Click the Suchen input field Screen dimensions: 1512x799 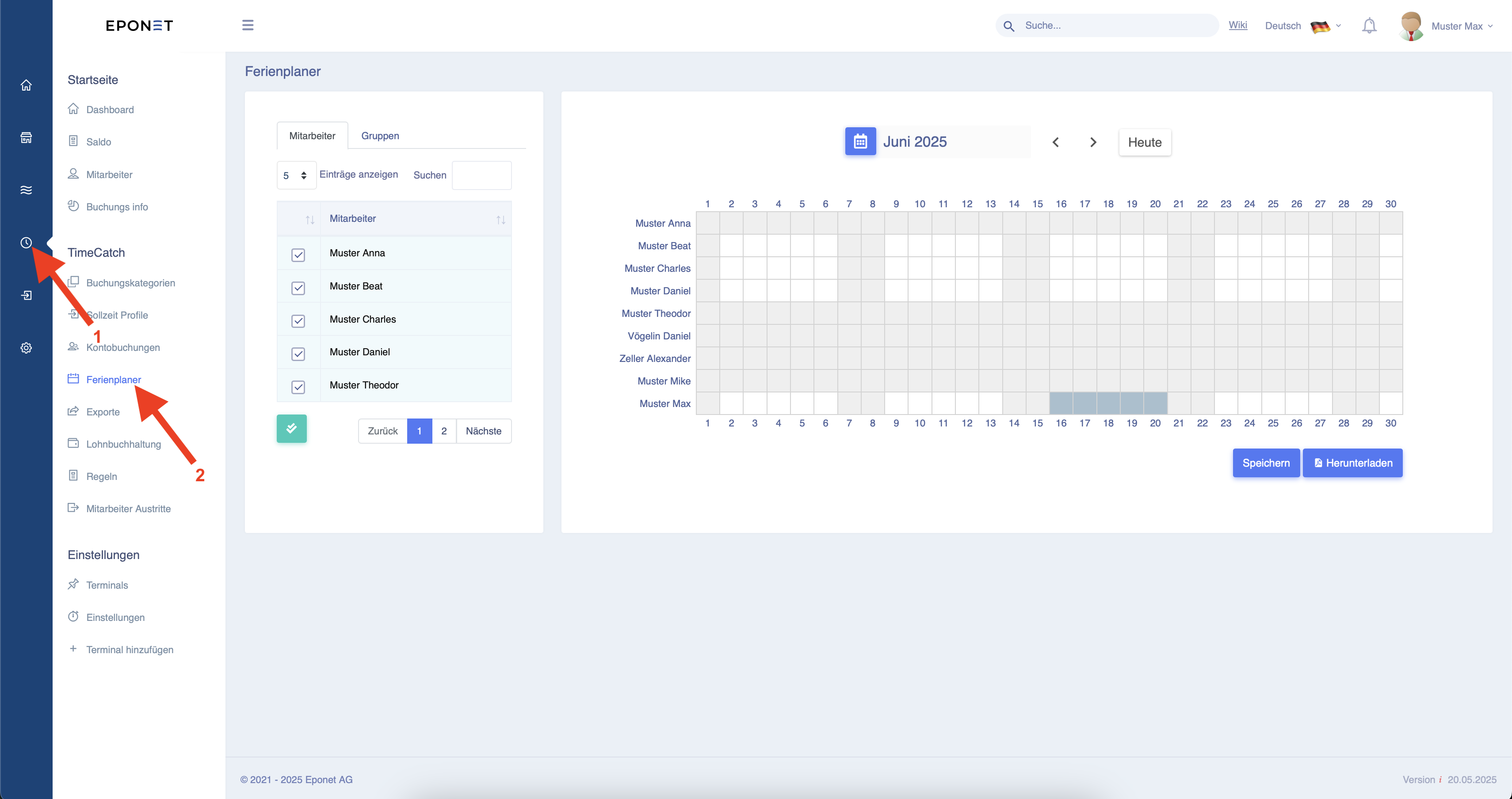[x=481, y=175]
